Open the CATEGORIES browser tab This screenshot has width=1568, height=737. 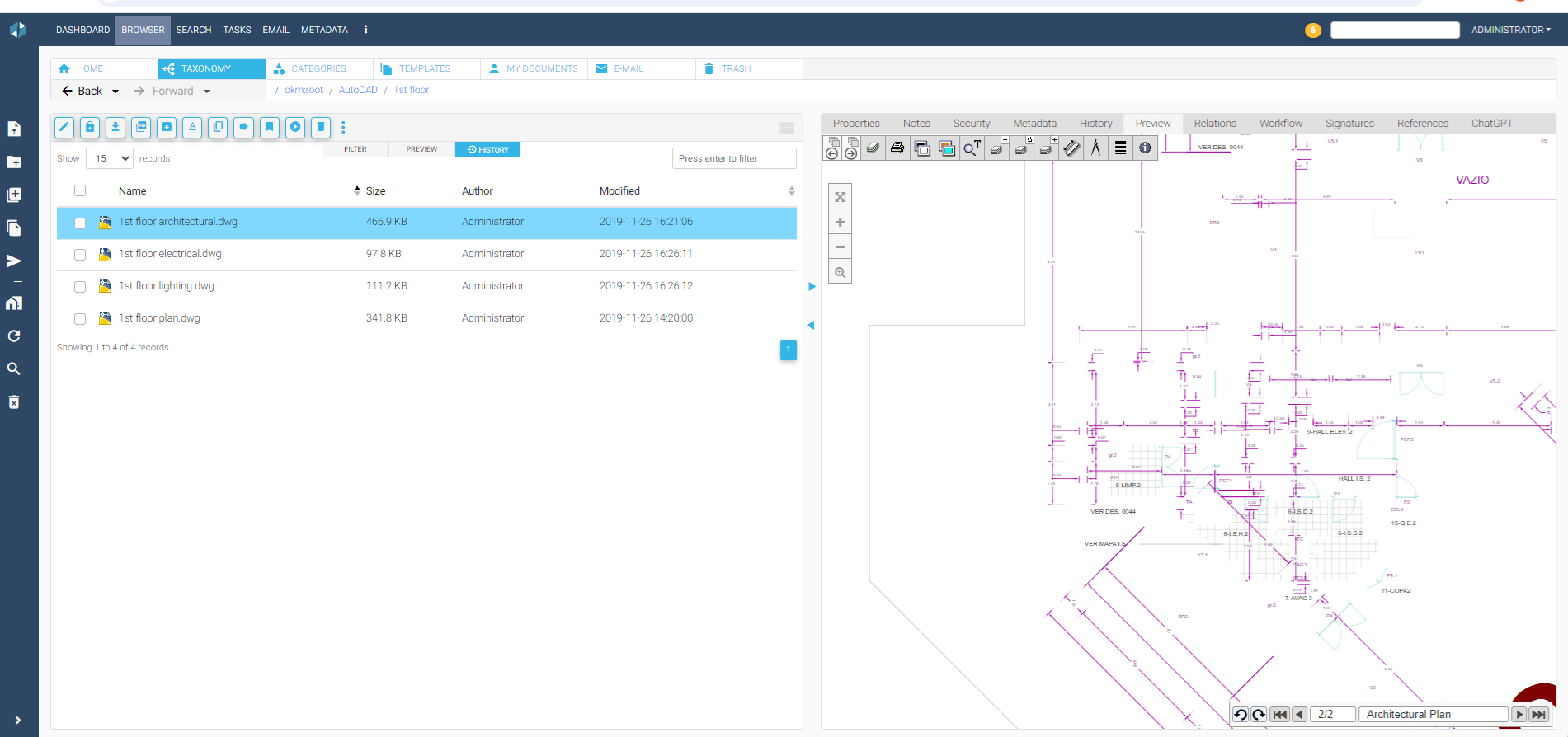click(318, 68)
